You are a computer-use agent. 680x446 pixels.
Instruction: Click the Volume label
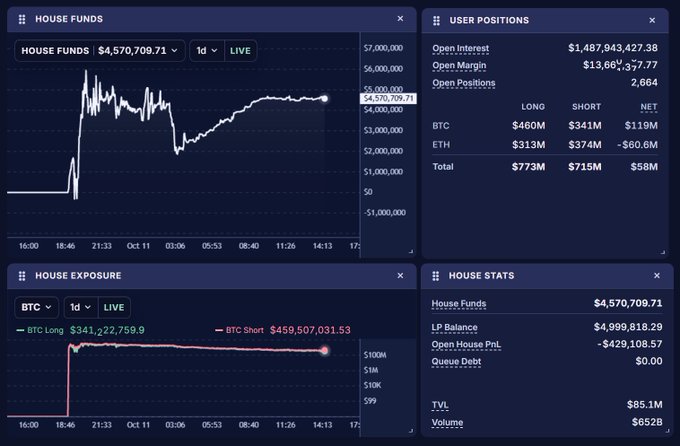click(x=447, y=423)
